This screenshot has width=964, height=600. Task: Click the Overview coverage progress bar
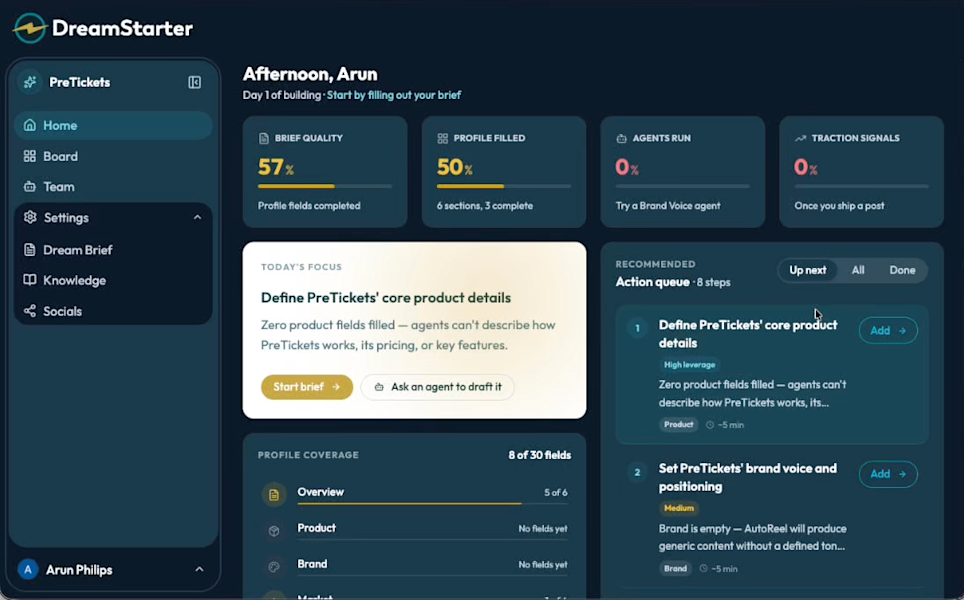click(432, 503)
